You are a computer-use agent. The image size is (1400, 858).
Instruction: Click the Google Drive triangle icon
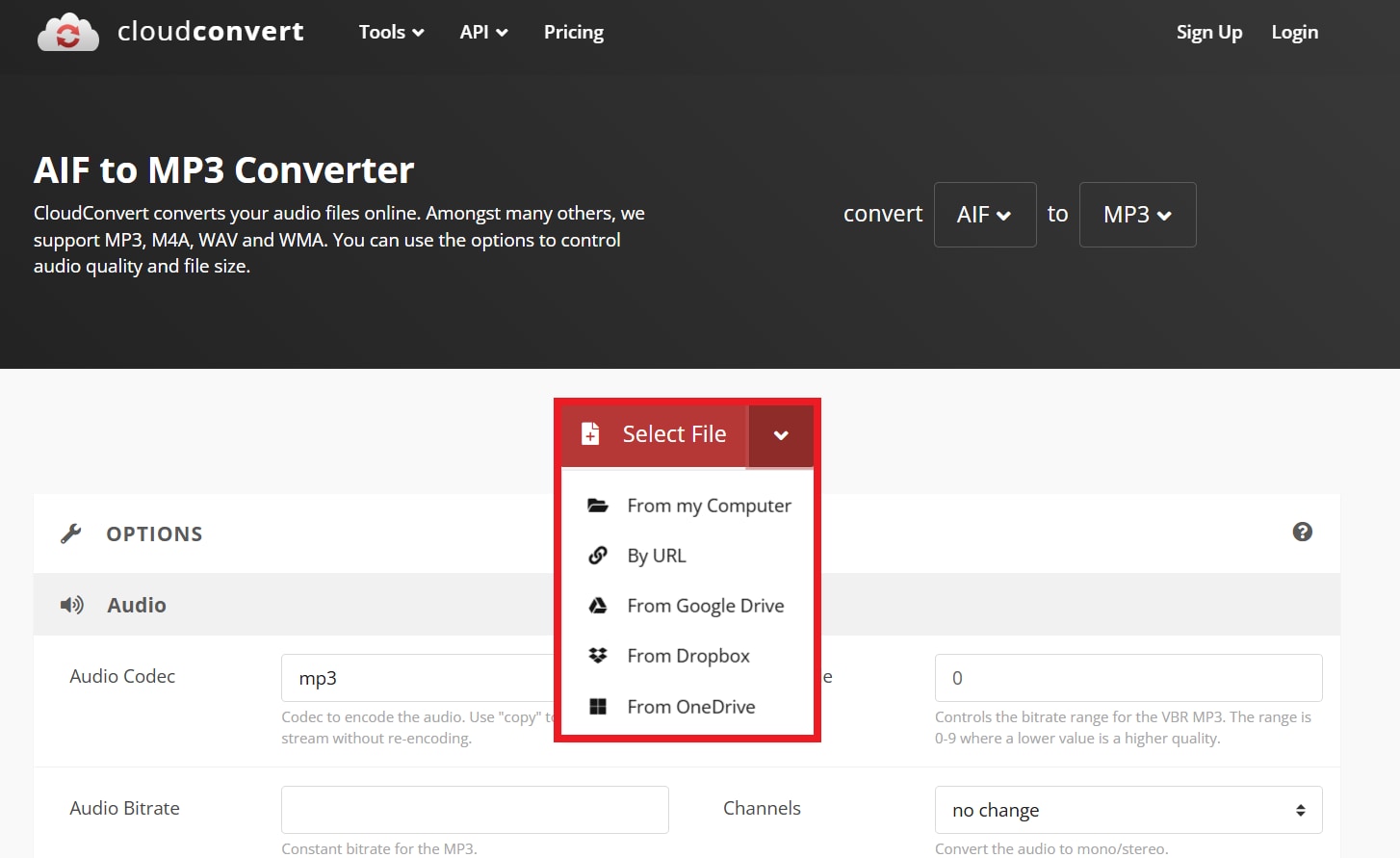tap(598, 606)
